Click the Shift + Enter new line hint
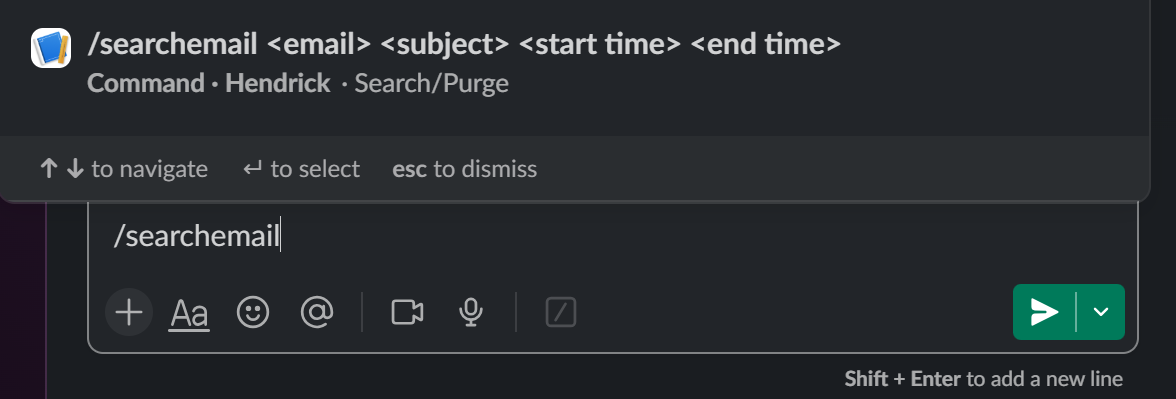The height and width of the screenshot is (399, 1176). 984,379
